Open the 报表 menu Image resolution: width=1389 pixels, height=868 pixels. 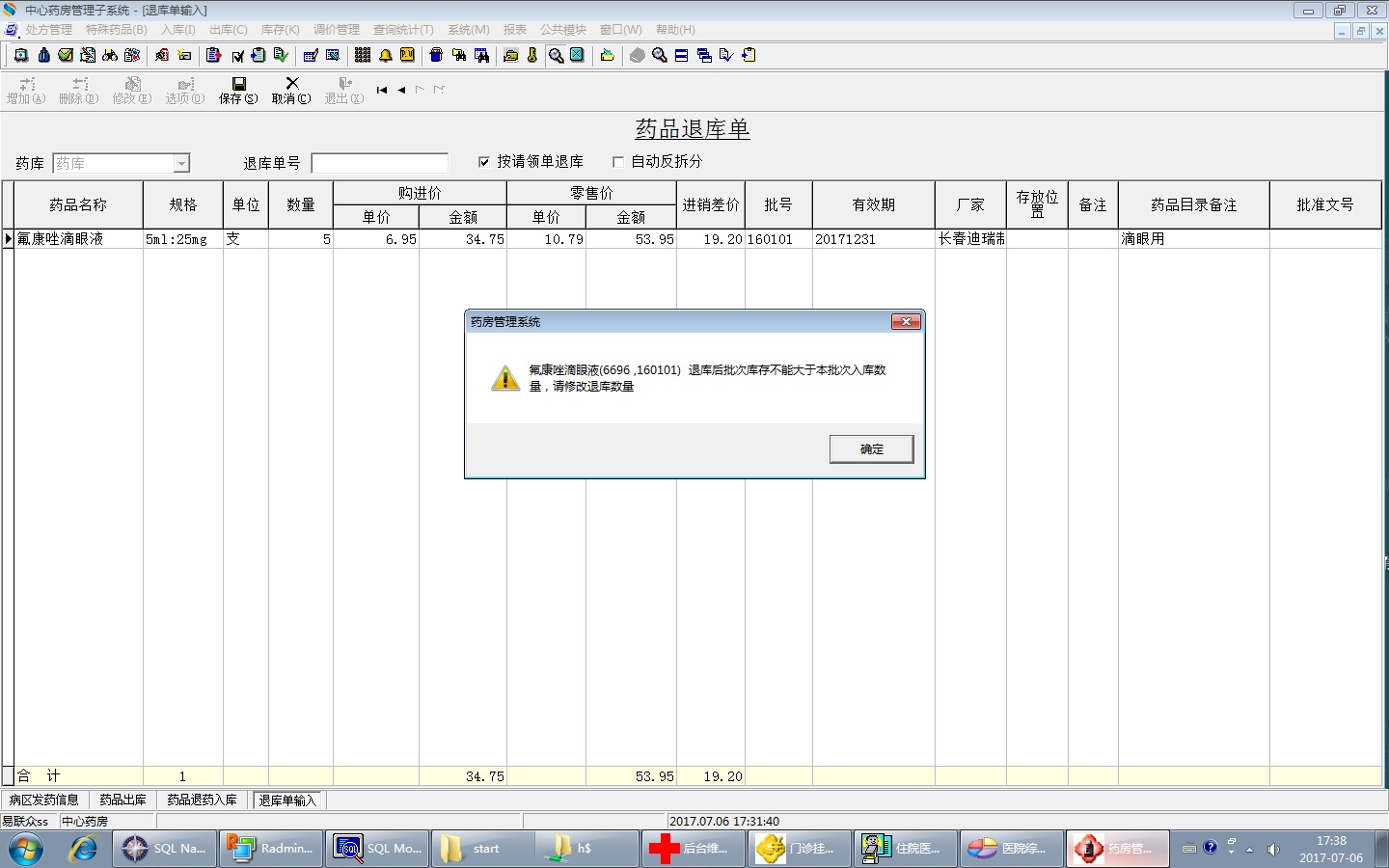pos(515,30)
